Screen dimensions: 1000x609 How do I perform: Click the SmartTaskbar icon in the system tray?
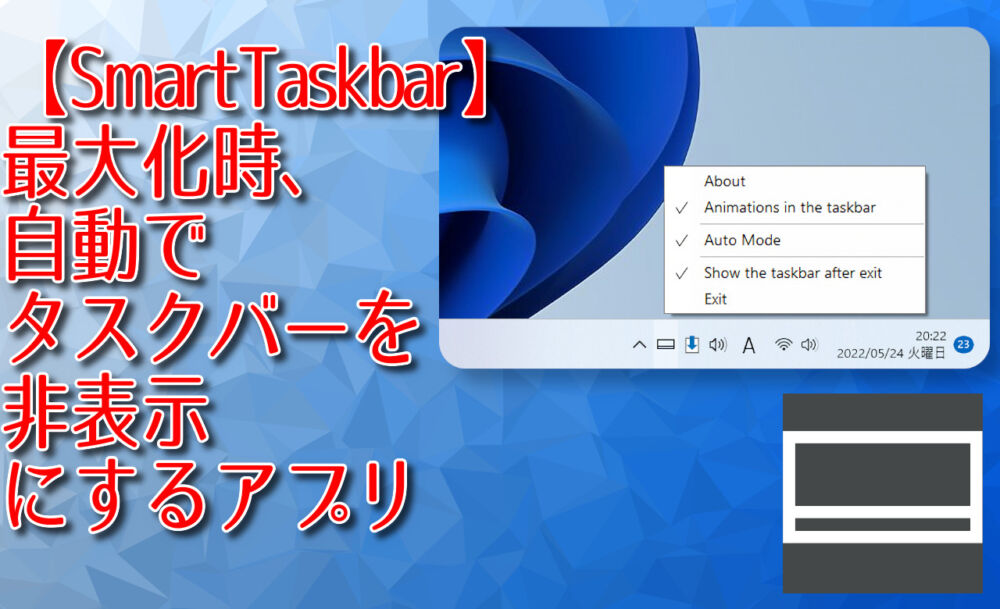(x=691, y=343)
